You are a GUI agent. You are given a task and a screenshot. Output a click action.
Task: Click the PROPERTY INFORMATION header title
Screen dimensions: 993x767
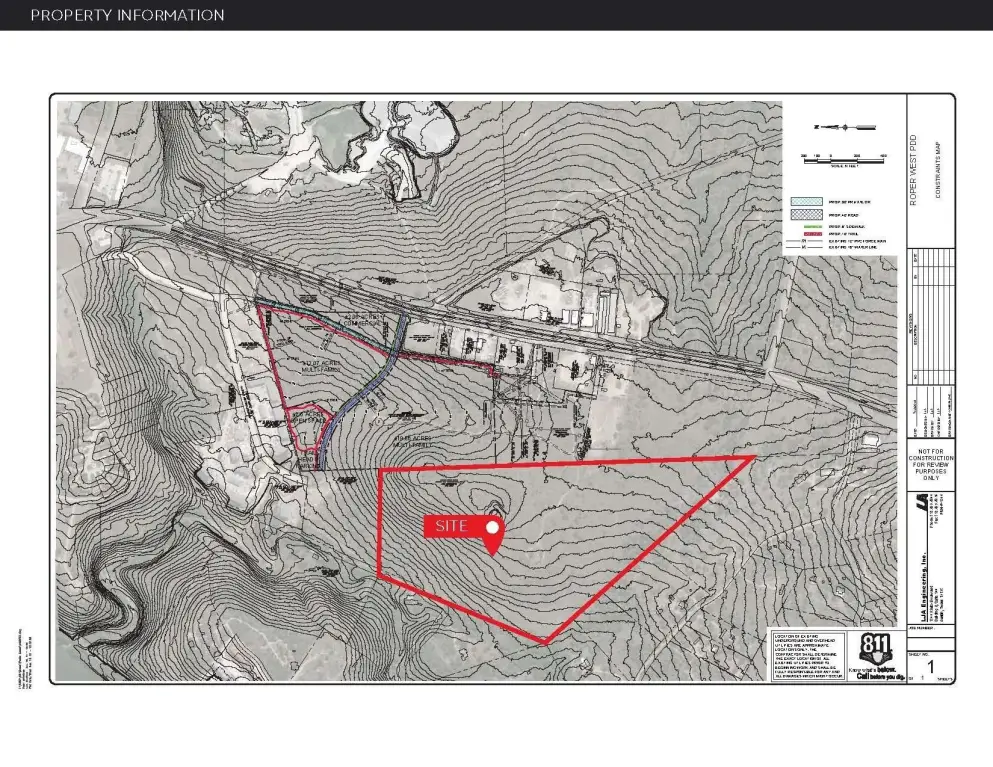(x=127, y=15)
